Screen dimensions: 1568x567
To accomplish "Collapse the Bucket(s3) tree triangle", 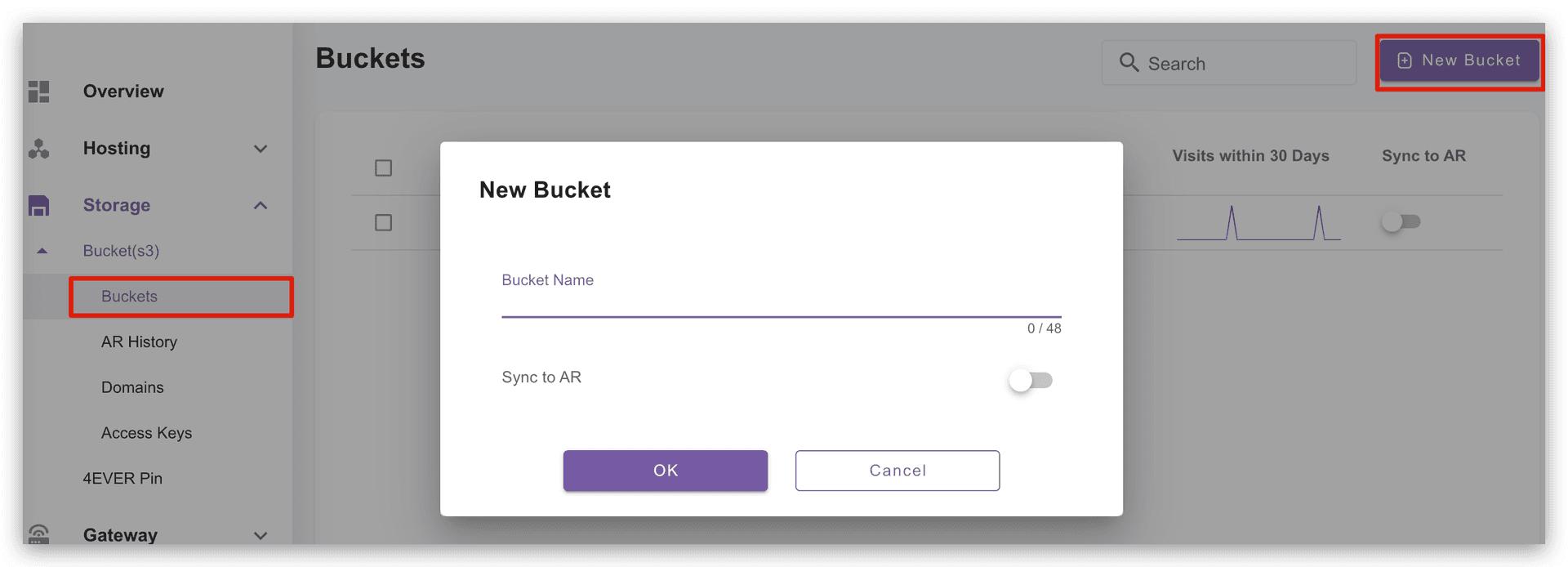I will coord(42,251).
